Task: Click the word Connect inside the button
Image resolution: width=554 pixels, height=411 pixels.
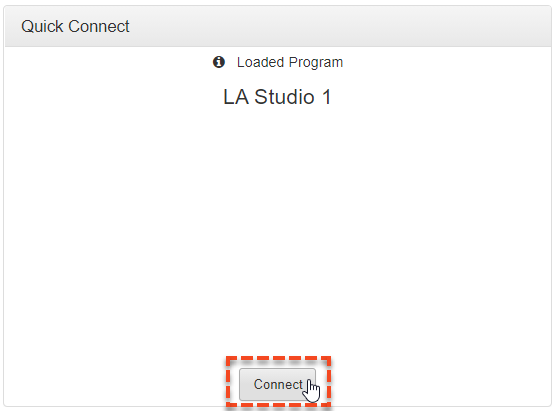Action: tap(278, 384)
